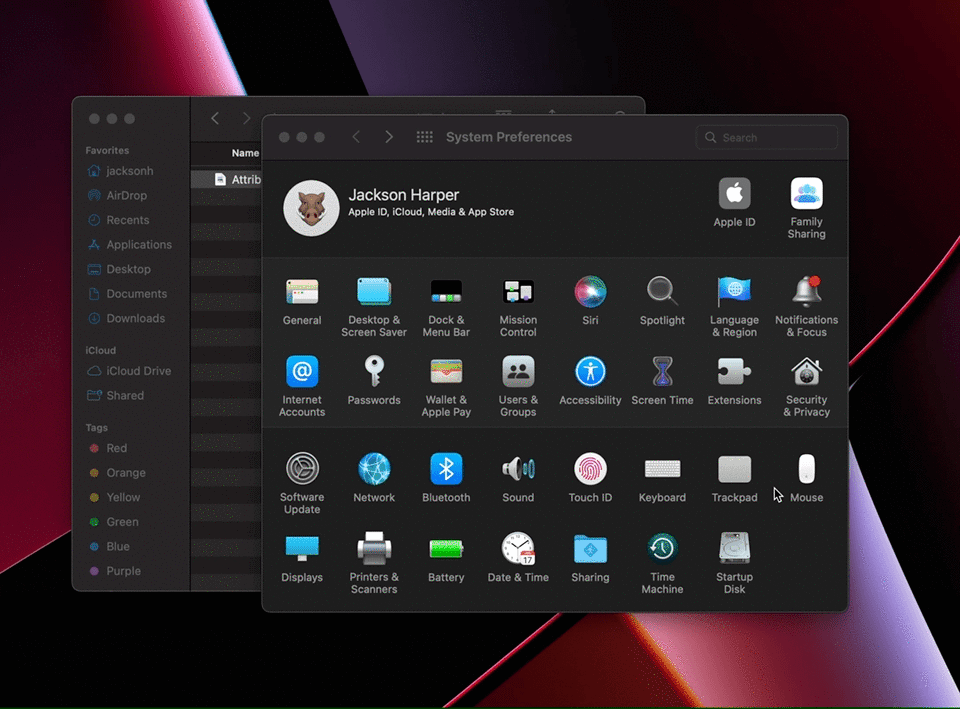Go forward in System Preferences
The width and height of the screenshot is (960, 709).
(389, 137)
